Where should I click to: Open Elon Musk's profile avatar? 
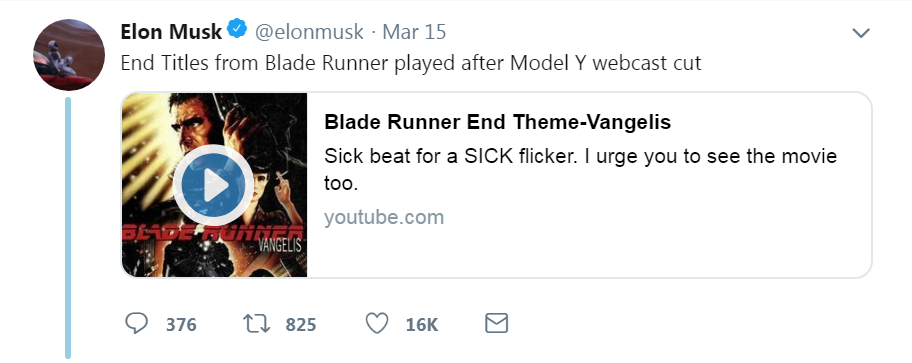tap(69, 55)
